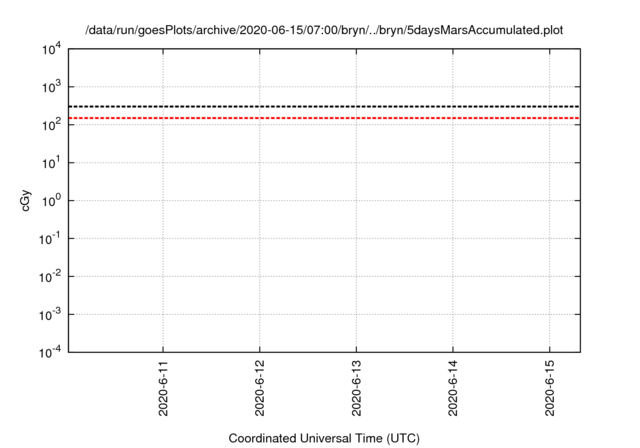Click the 10^1 y-axis tick label
This screenshot has width=640, height=448.
[51, 163]
